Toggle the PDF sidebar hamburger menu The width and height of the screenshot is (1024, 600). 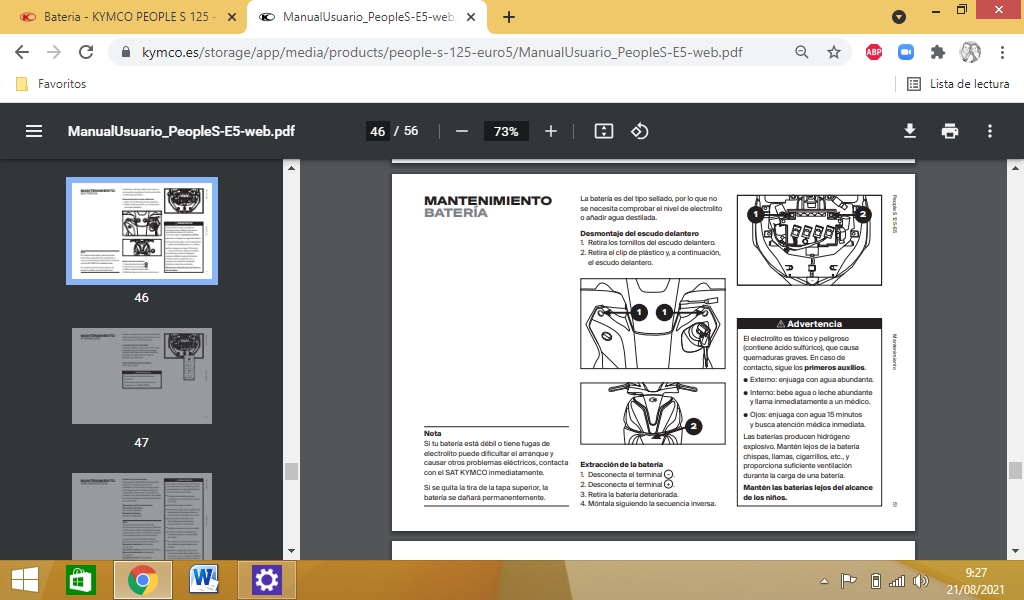coord(34,131)
